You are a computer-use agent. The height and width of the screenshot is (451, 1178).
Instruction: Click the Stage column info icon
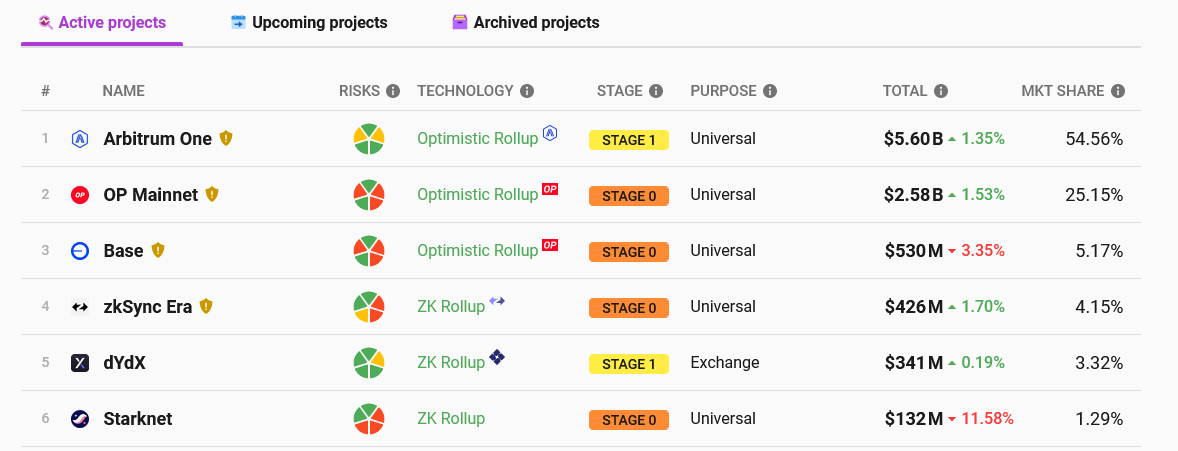(x=656, y=91)
